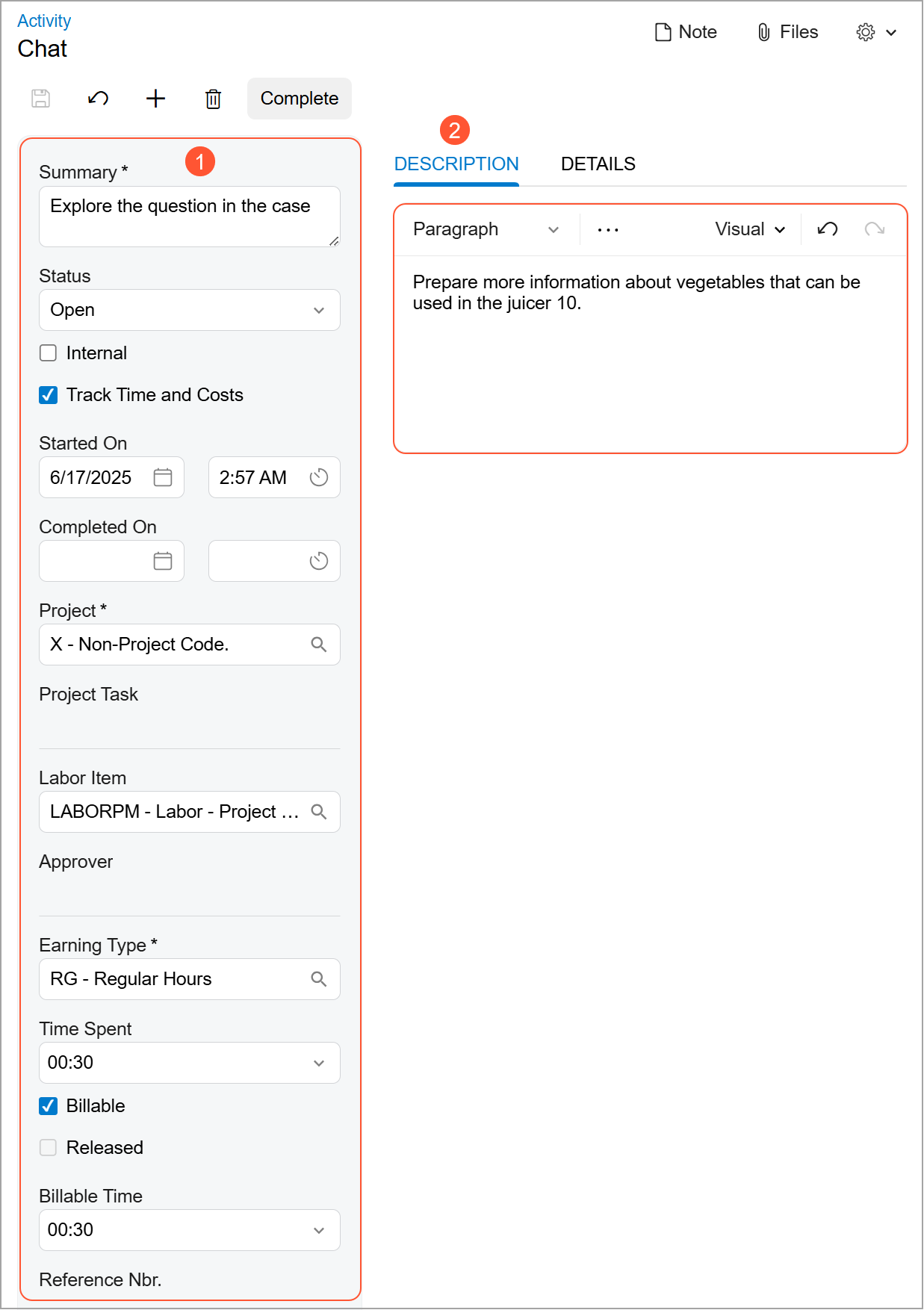Open the Started On calendar picker
924x1310 pixels.
(x=163, y=477)
